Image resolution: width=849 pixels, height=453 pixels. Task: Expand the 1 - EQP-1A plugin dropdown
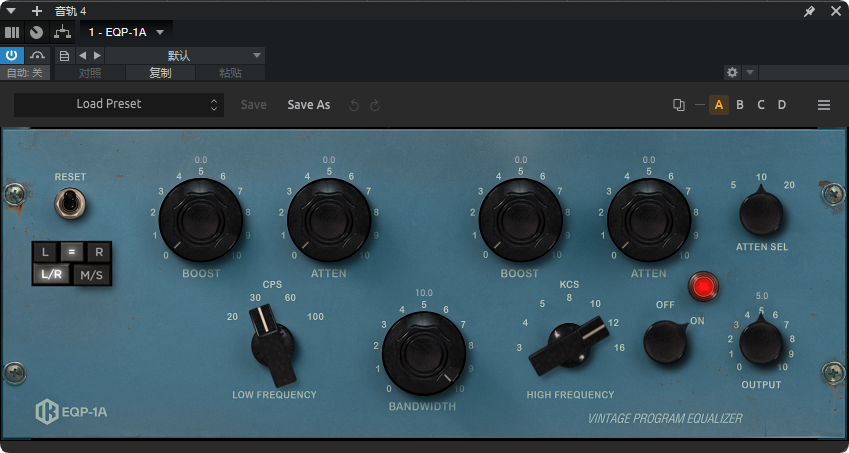point(160,32)
